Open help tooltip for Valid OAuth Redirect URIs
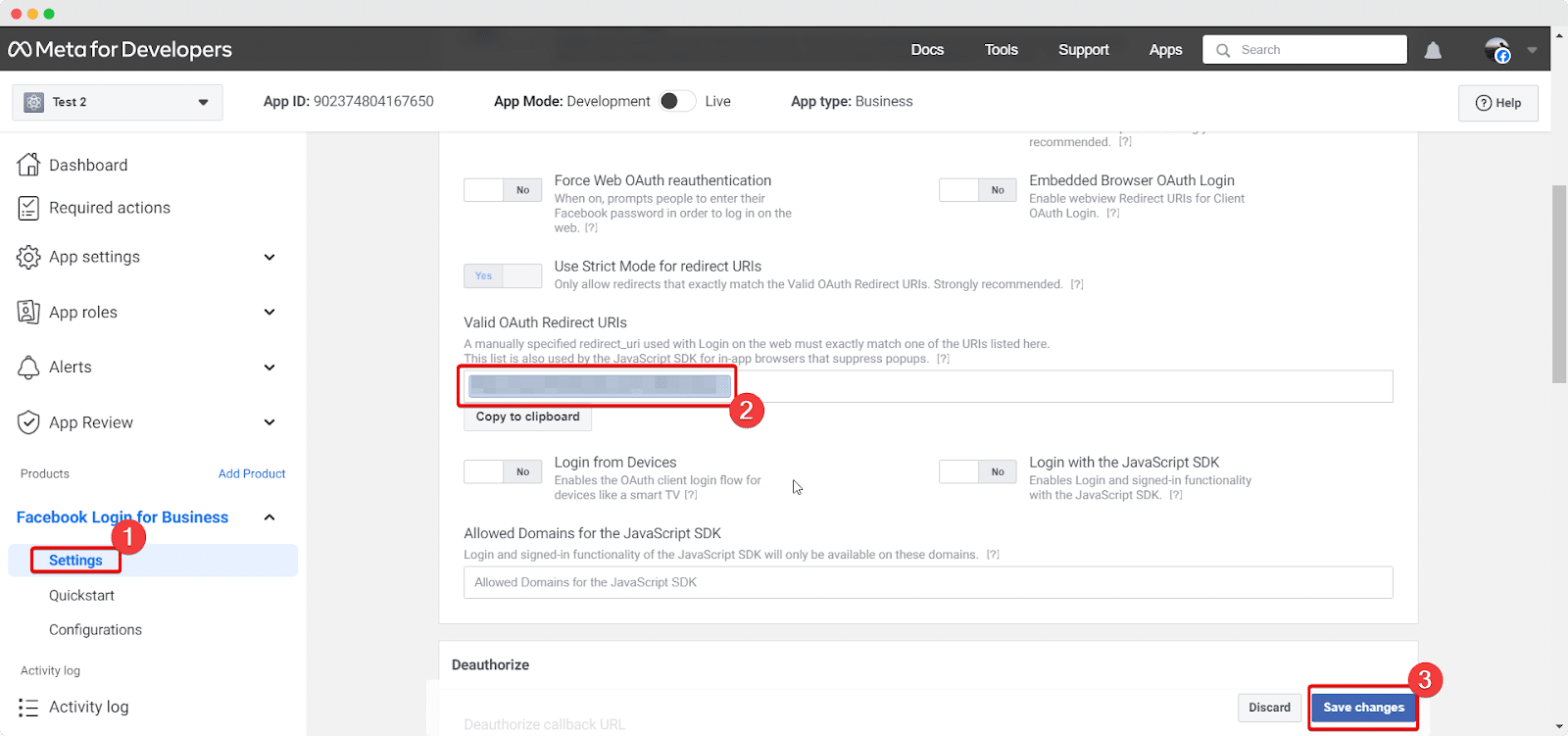The height and width of the screenshot is (736, 1568). tap(943, 359)
